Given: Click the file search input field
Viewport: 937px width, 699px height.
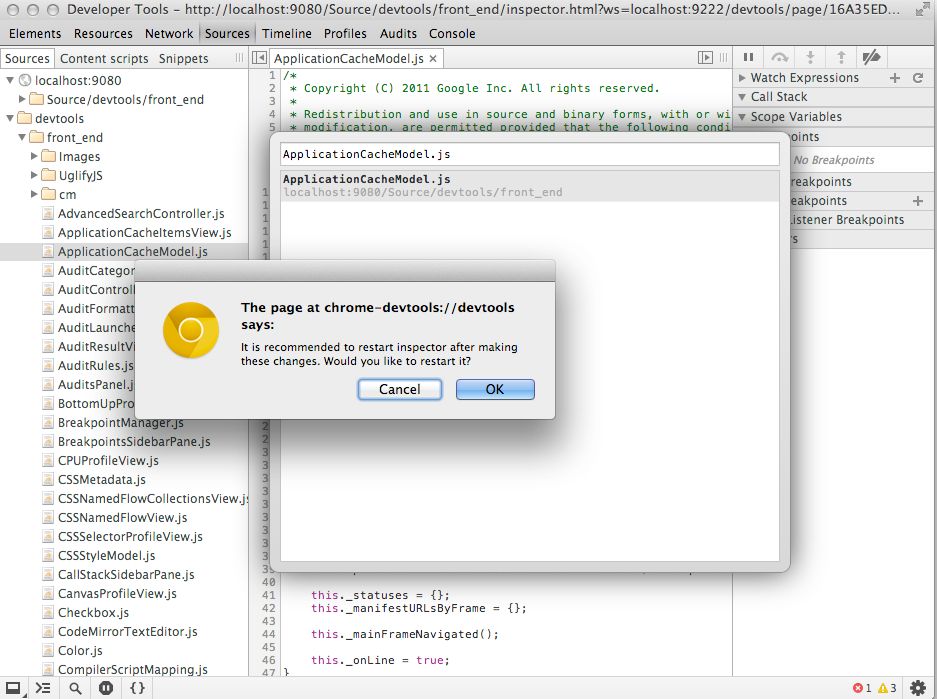Looking at the screenshot, I should (529, 154).
